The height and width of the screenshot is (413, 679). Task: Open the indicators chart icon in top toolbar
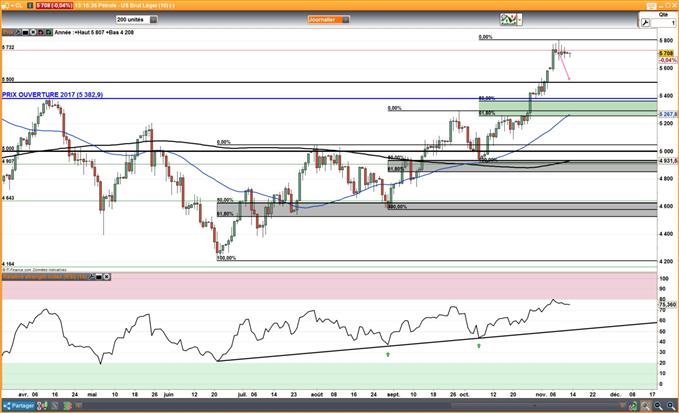508,19
